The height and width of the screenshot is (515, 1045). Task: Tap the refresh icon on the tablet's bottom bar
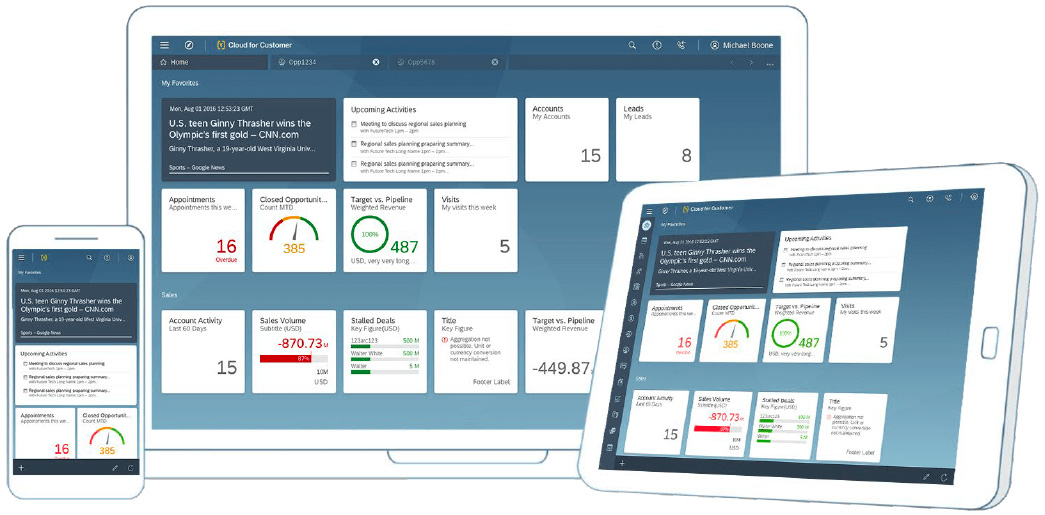click(x=943, y=477)
